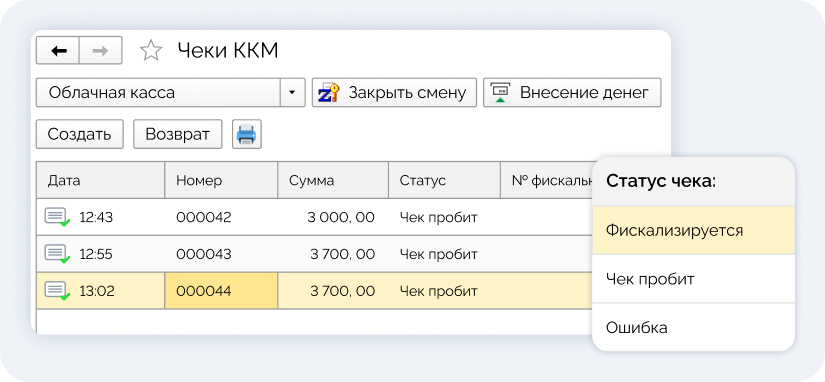Click the 12:55 time cell
Viewport: 825px width, 382px height.
click(x=96, y=254)
